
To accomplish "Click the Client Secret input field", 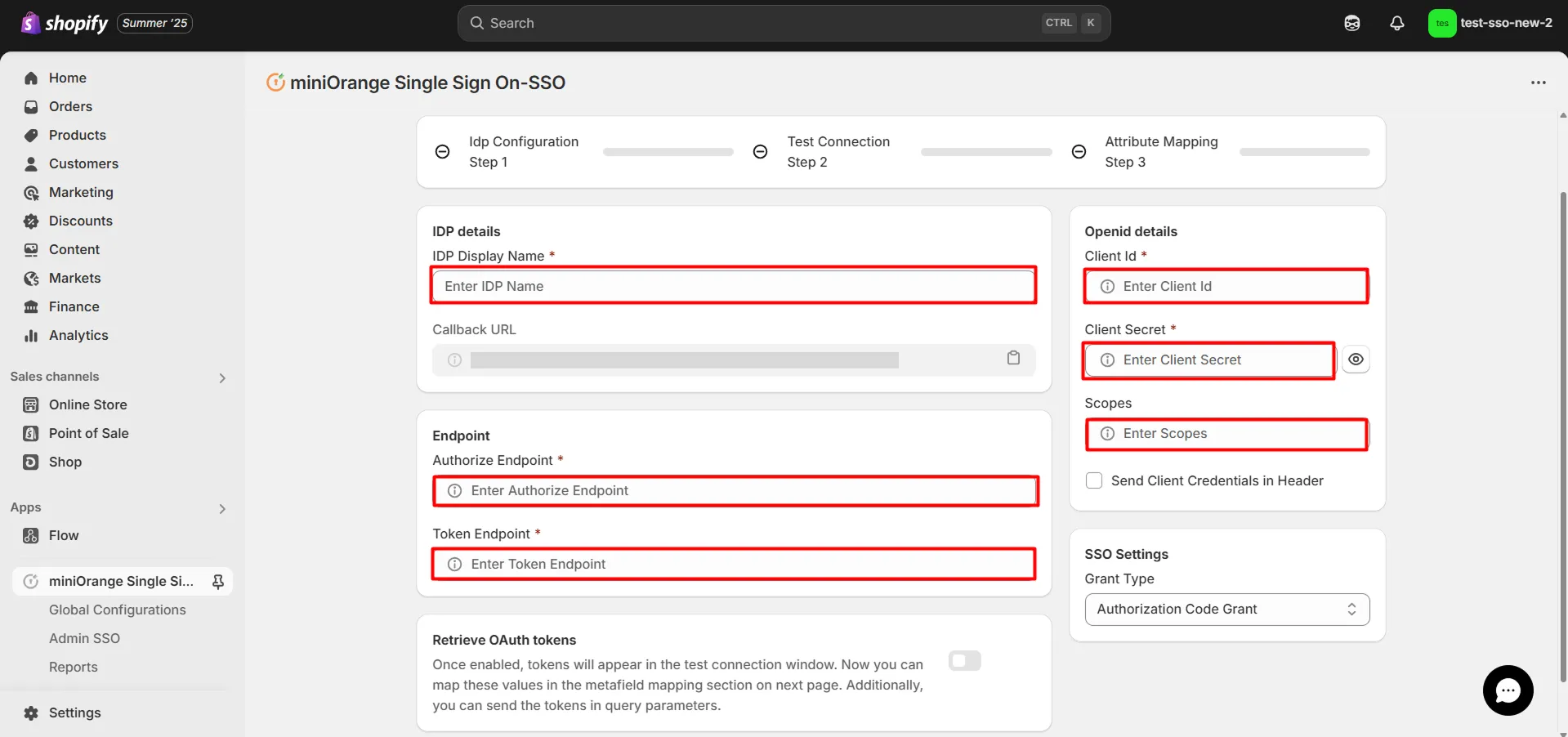I will coord(1209,360).
